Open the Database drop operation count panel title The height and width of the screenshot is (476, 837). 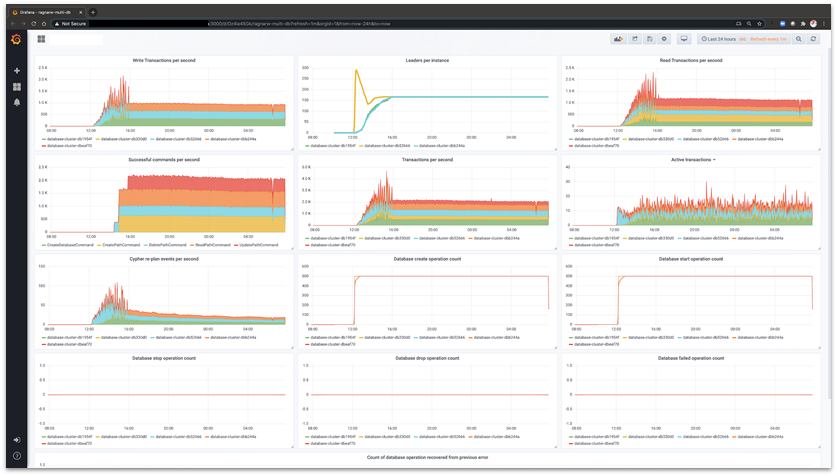(427, 358)
